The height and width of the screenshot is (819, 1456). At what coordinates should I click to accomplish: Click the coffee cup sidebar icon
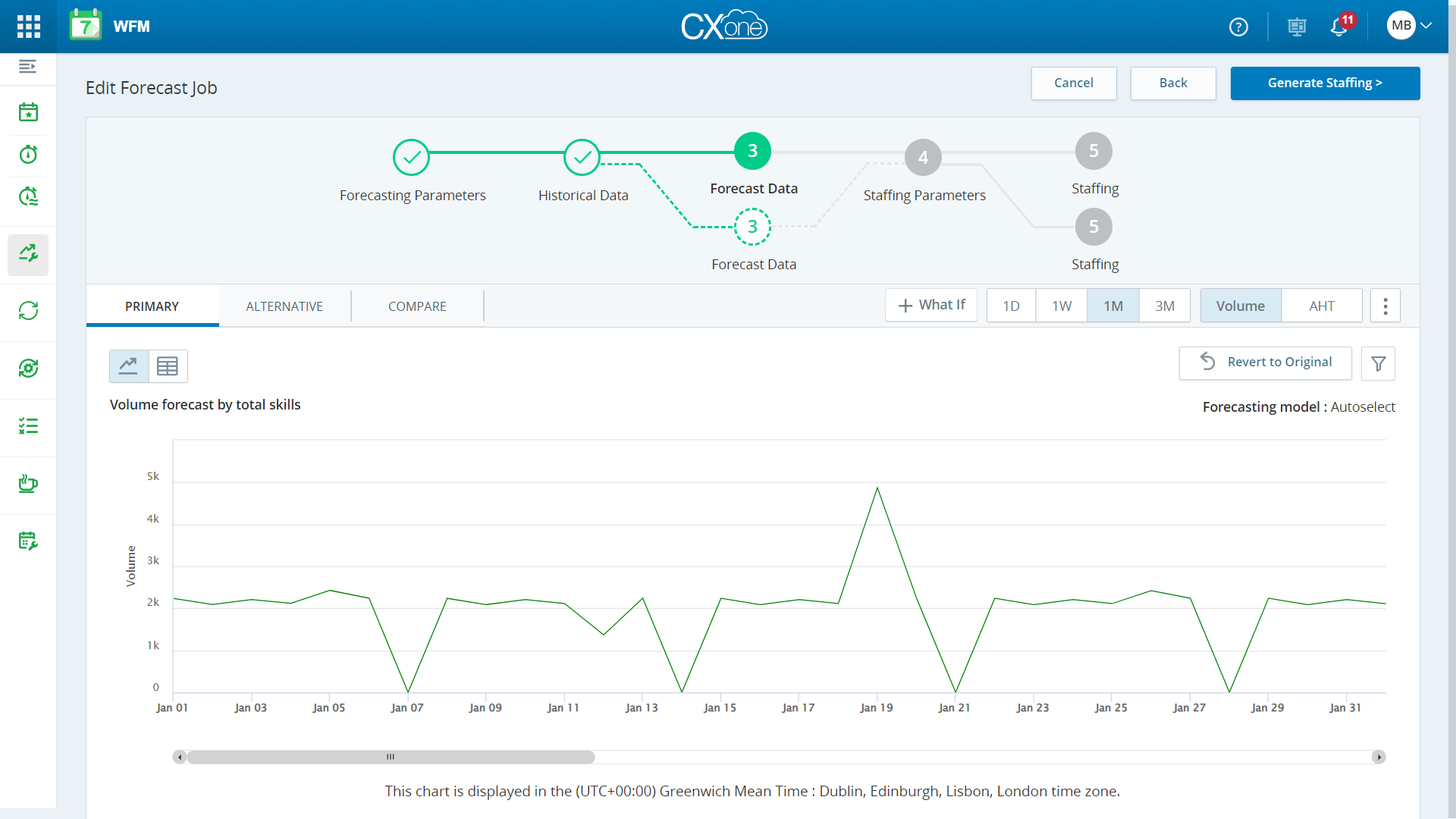pos(28,483)
